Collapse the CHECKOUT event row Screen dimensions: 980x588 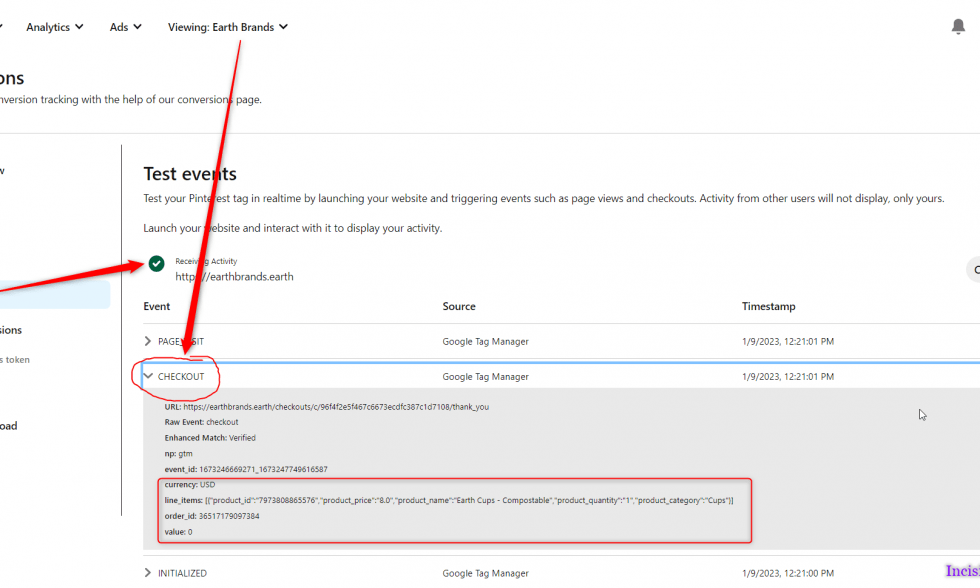[149, 377]
